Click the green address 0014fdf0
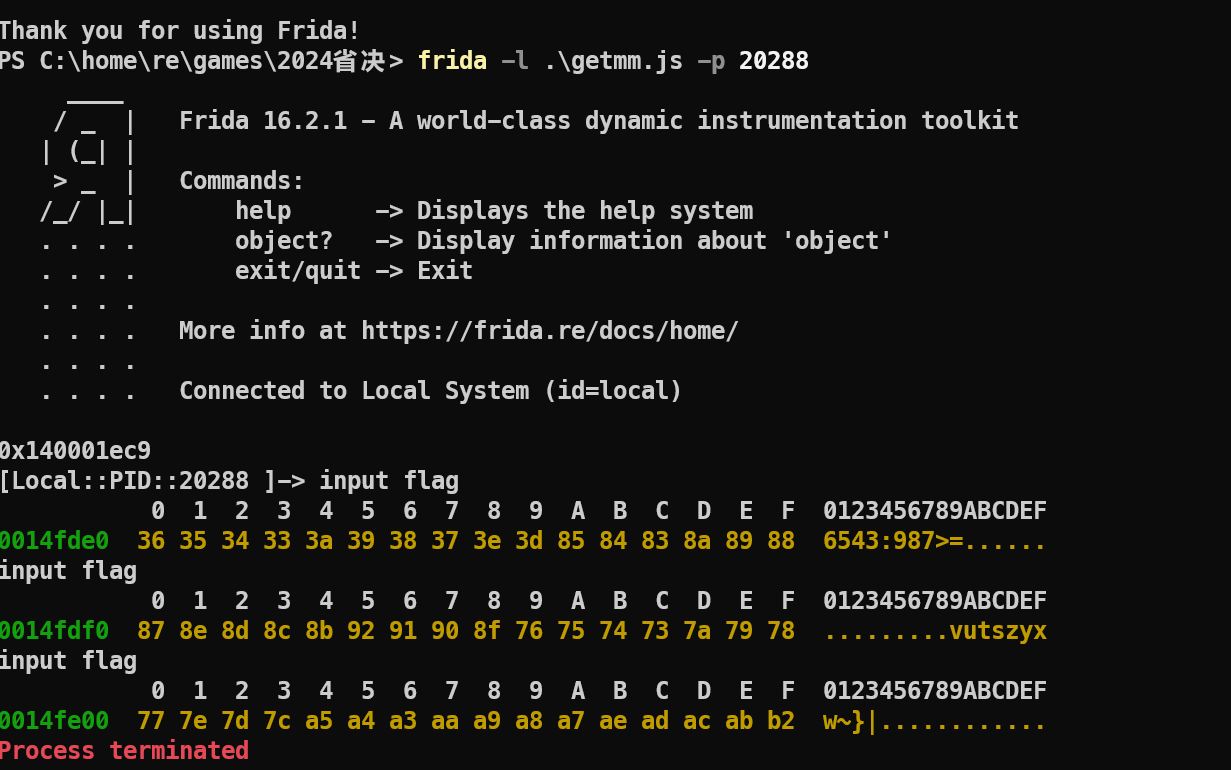 [54, 631]
